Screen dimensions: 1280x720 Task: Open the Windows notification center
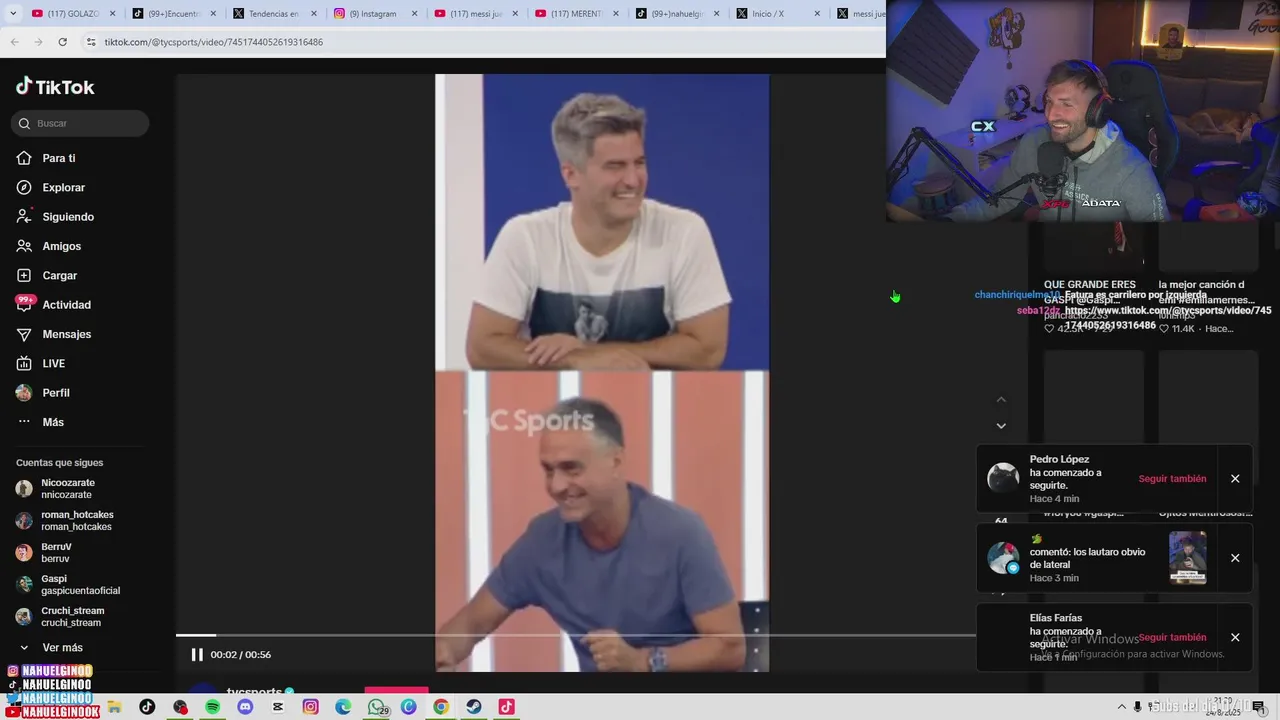coord(1258,707)
